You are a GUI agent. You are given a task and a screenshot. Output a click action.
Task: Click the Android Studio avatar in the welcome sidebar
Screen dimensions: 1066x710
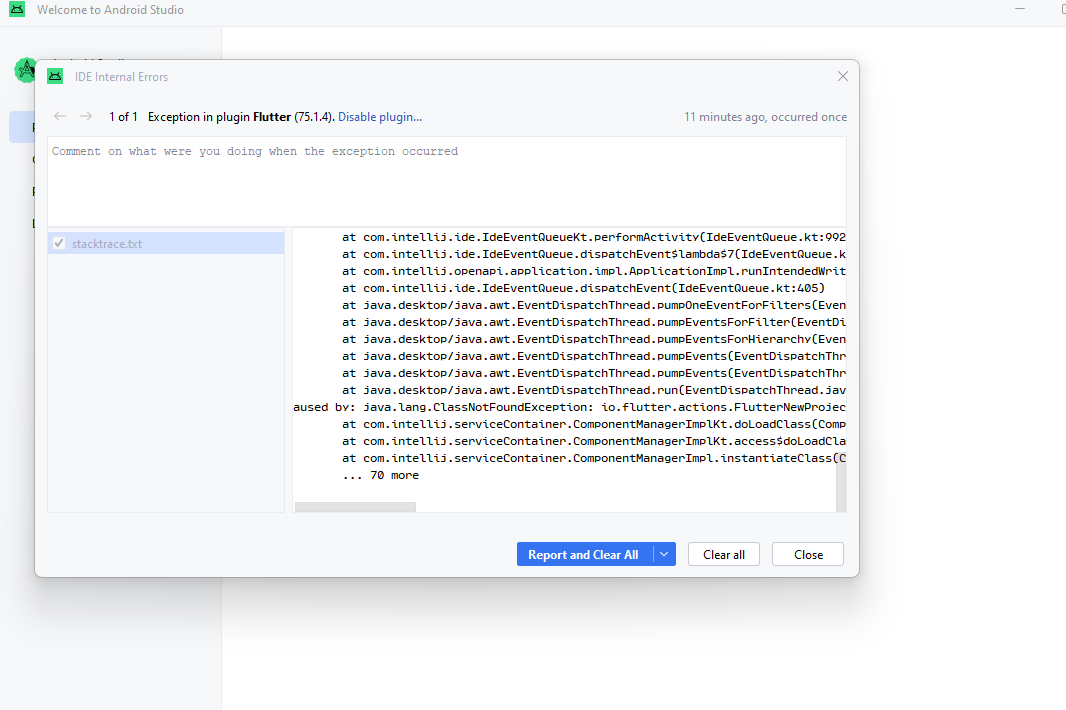coord(24,70)
